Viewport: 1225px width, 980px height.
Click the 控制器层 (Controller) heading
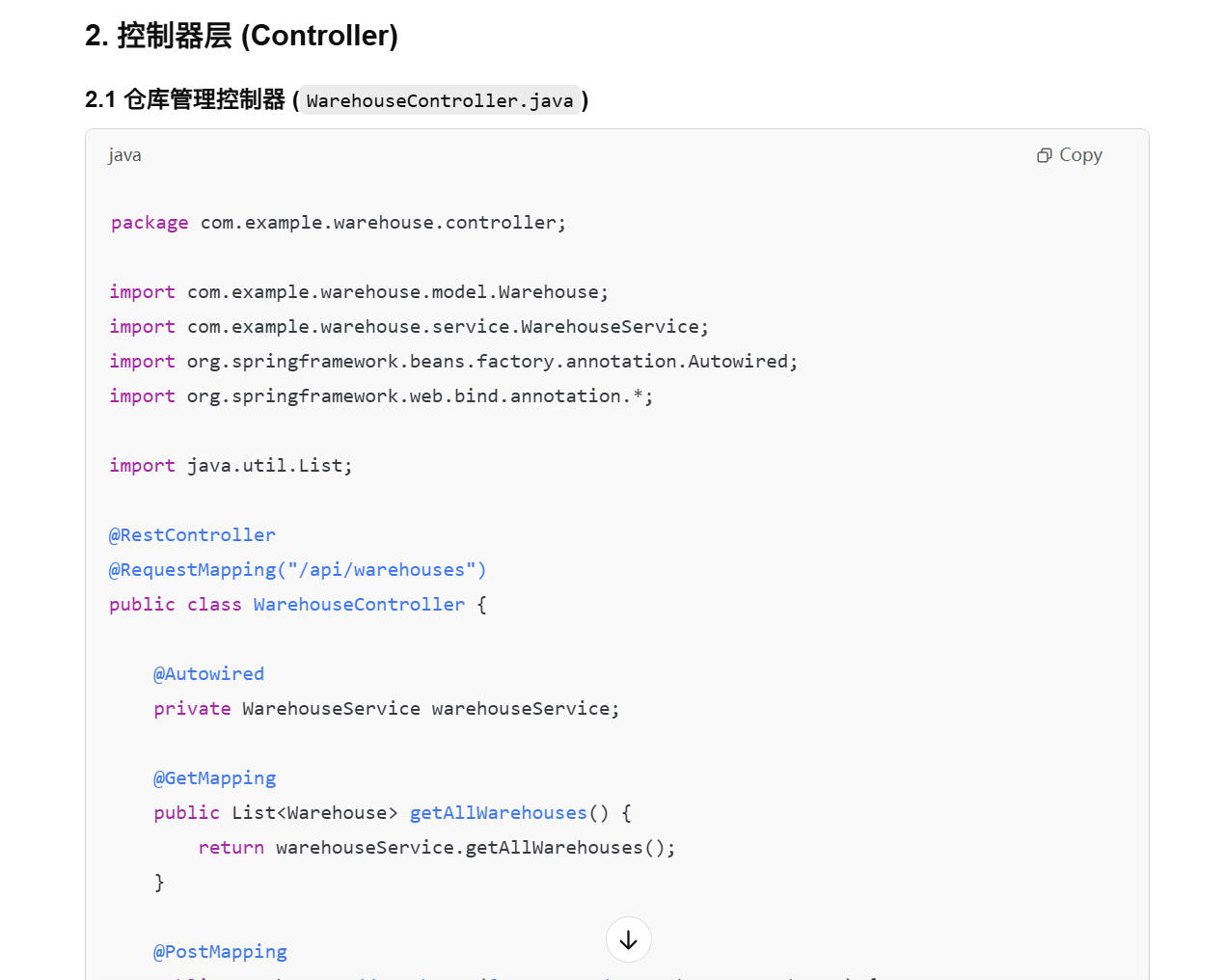(x=241, y=36)
